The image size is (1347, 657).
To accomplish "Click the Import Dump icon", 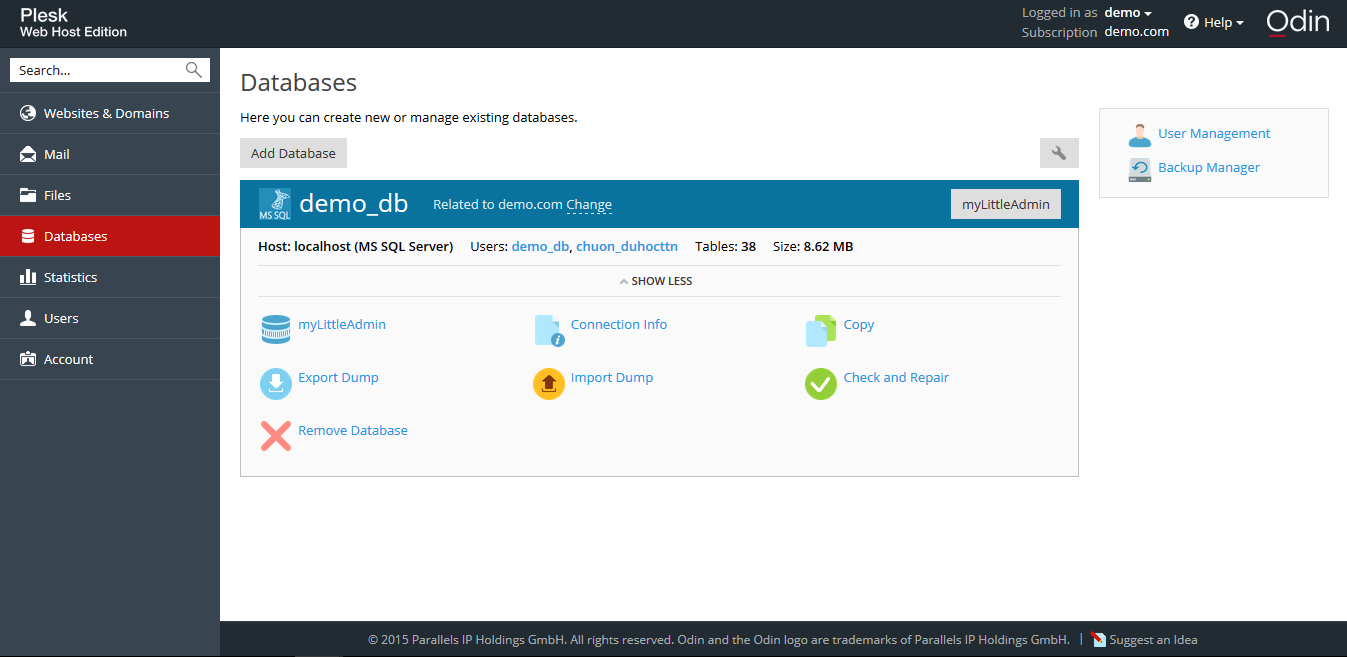I will point(549,383).
